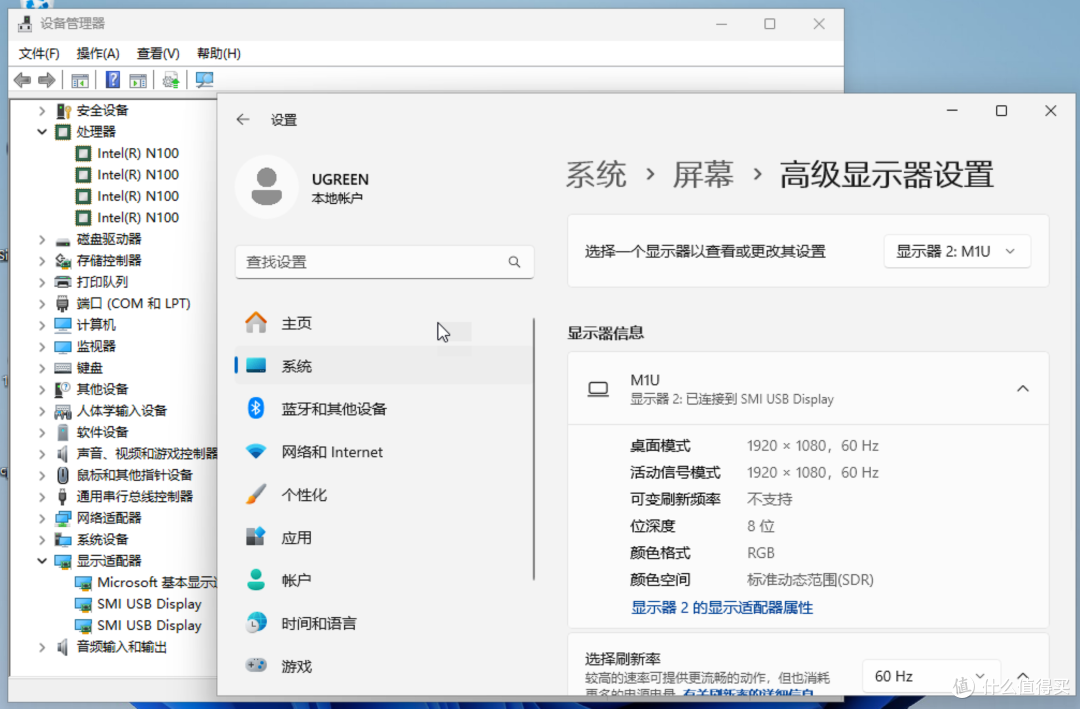The width and height of the screenshot is (1080, 709).
Task: Click the Settings sidebar vertical scrollbar
Action: (x=534, y=449)
